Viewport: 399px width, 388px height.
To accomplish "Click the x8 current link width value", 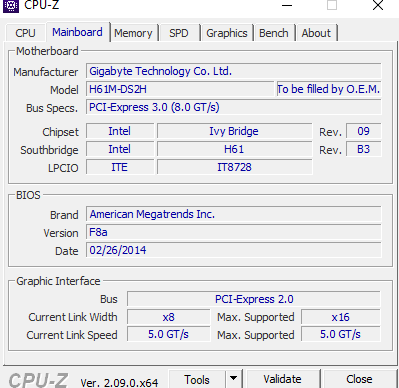I will coord(169,317).
